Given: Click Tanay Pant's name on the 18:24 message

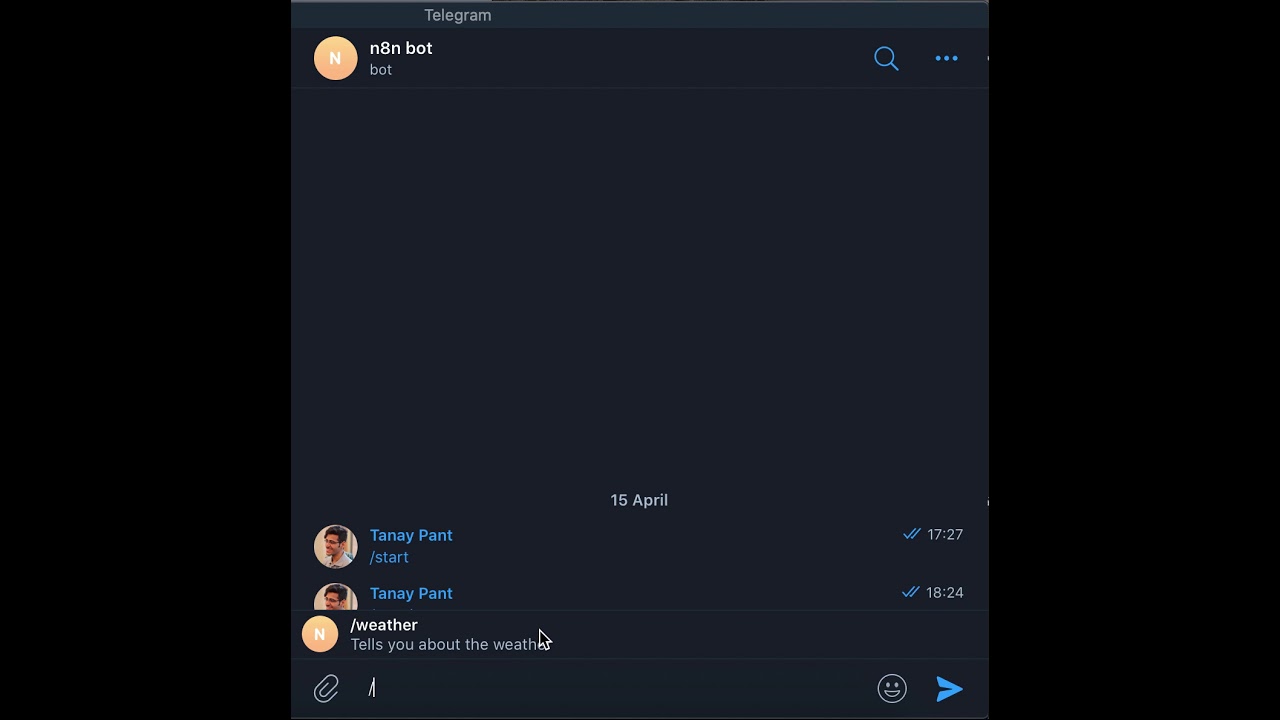Looking at the screenshot, I should (411, 594).
